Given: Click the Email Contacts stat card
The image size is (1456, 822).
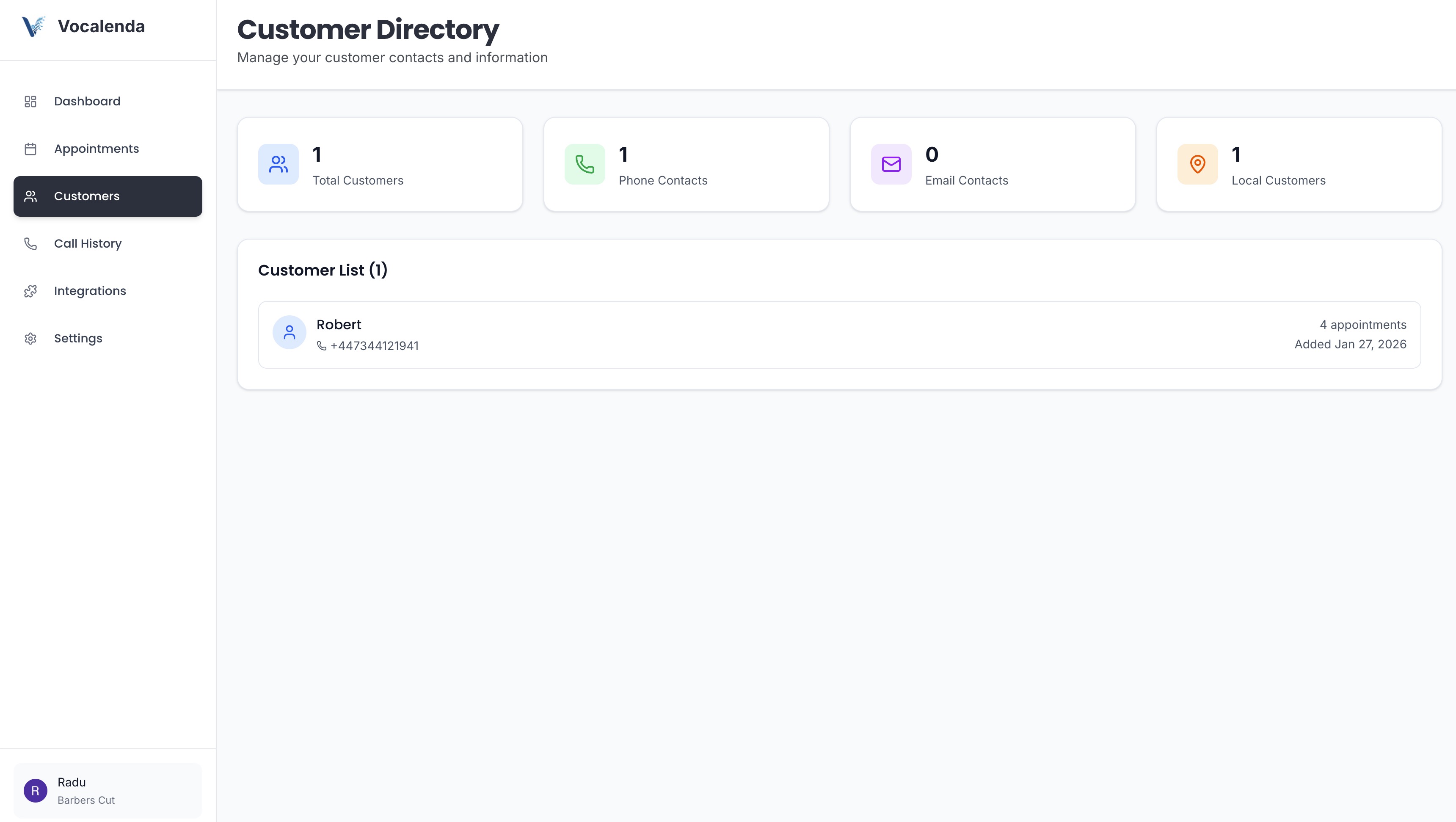Looking at the screenshot, I should [x=993, y=165].
